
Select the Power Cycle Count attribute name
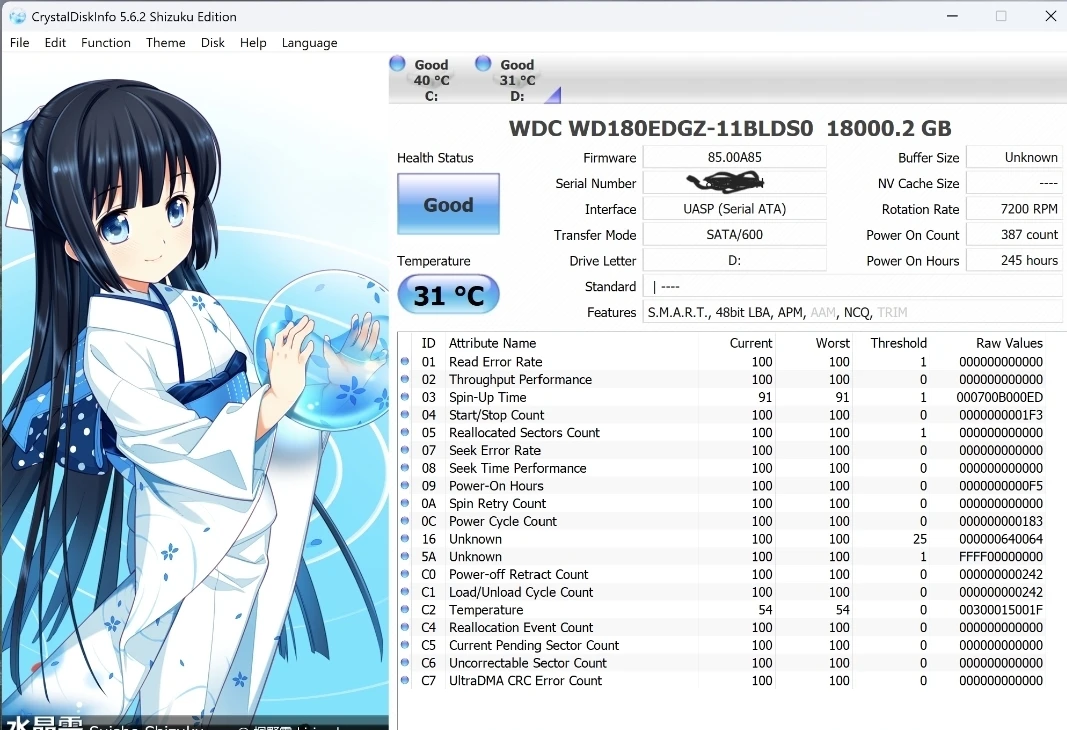(x=503, y=521)
